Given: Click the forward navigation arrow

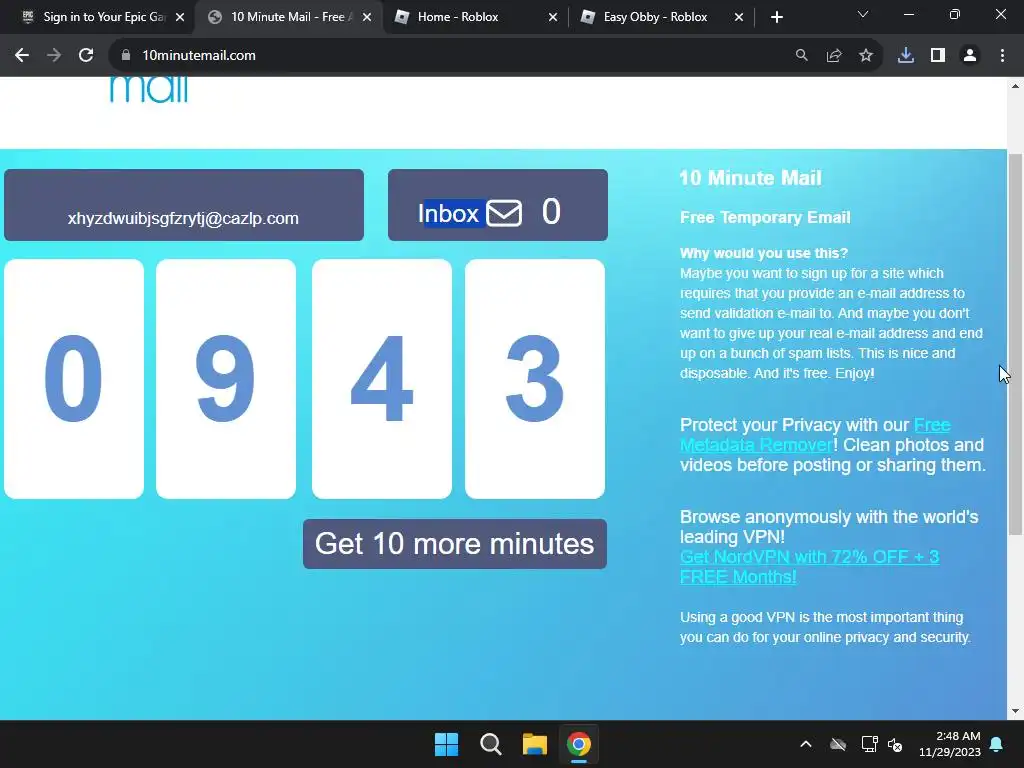Looking at the screenshot, I should click(x=54, y=56).
